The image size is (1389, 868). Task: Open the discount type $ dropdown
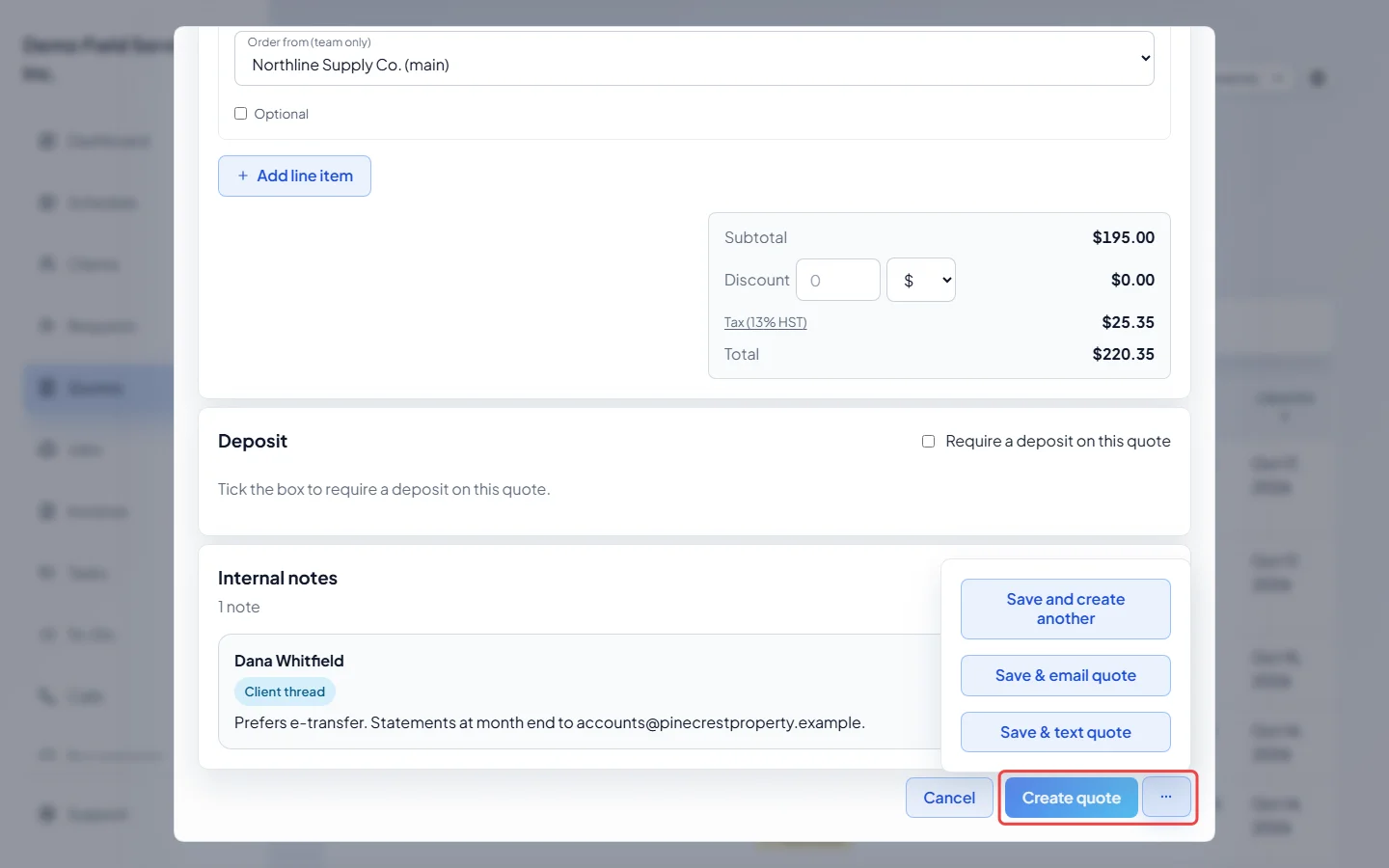(921, 280)
